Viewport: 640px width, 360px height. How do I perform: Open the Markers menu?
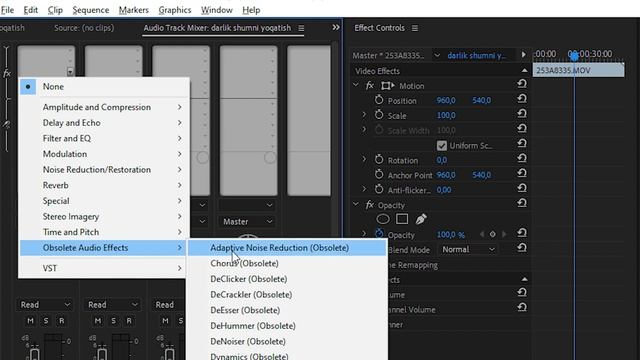point(133,10)
